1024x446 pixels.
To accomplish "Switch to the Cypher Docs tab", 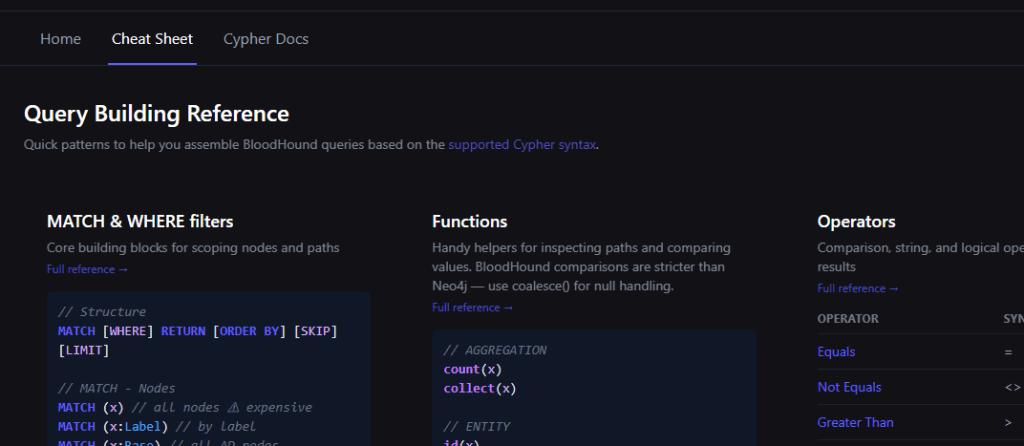I will click(265, 39).
